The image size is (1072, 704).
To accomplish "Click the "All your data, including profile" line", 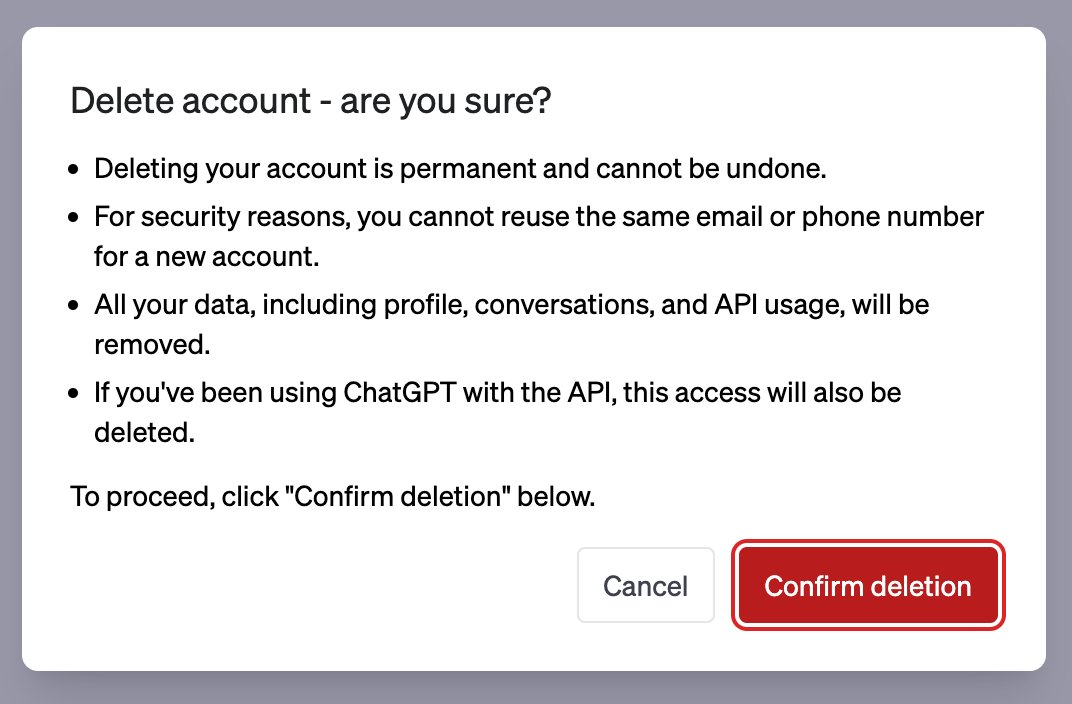I will click(511, 305).
